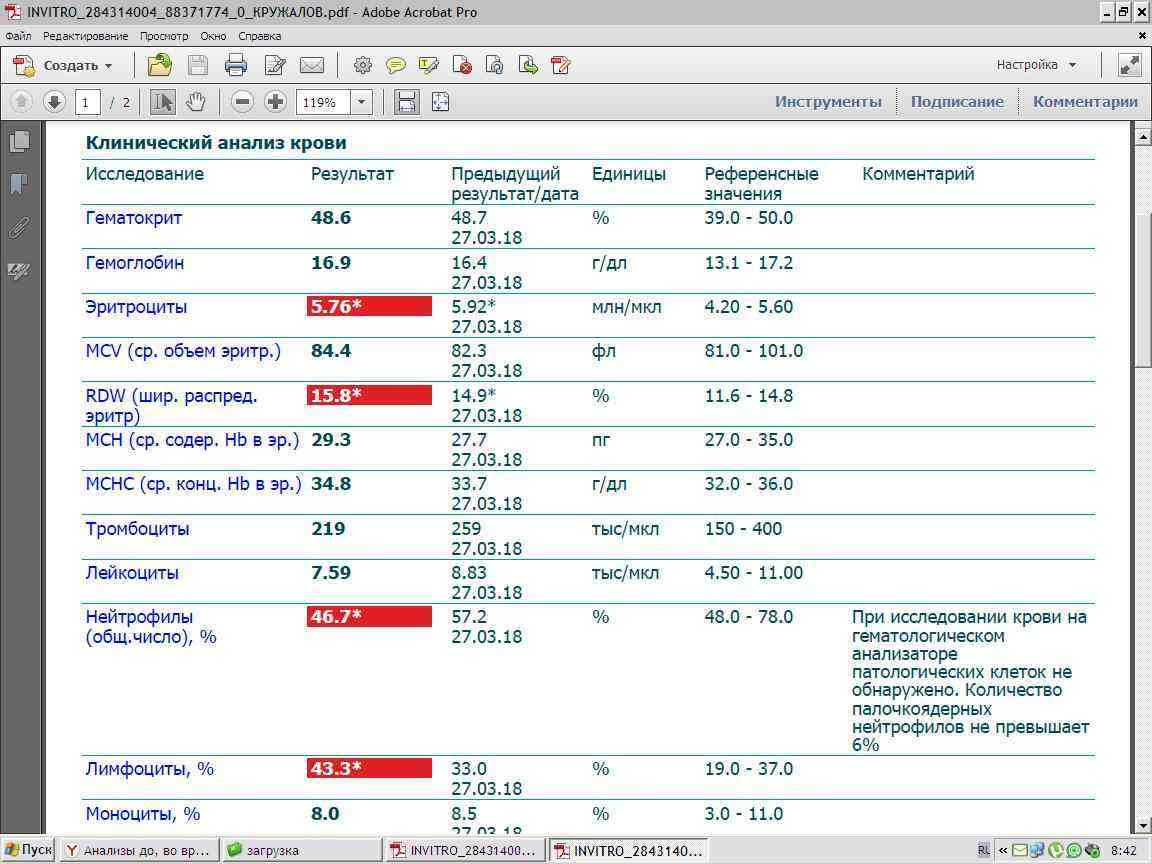The width and height of the screenshot is (1152, 864).
Task: Click the Open file folder icon
Action: 159,66
